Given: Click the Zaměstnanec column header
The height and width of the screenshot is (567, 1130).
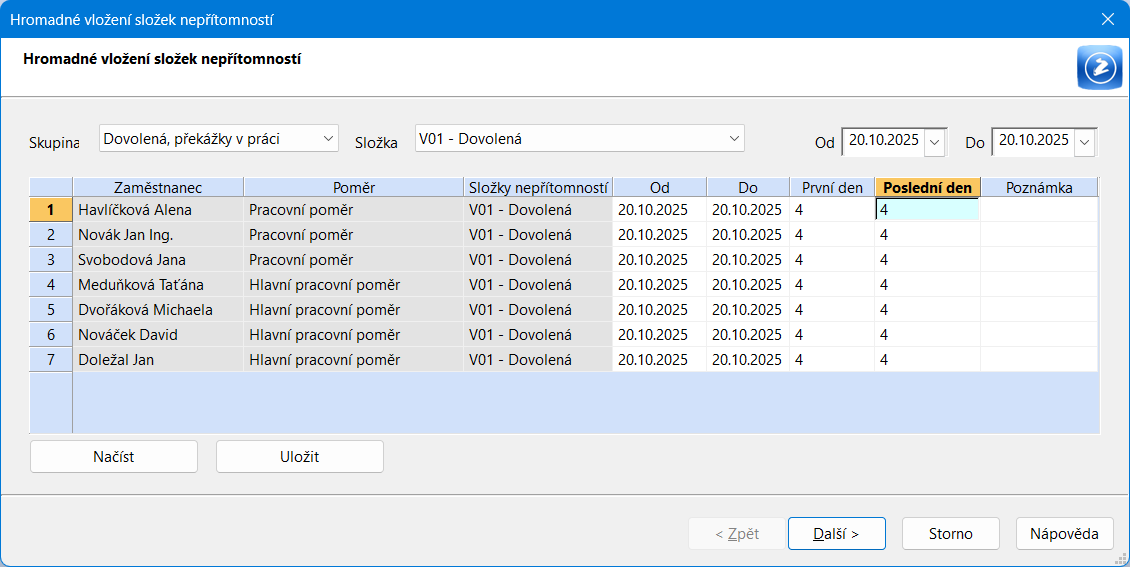Looking at the screenshot, I should pyautogui.click(x=158, y=187).
